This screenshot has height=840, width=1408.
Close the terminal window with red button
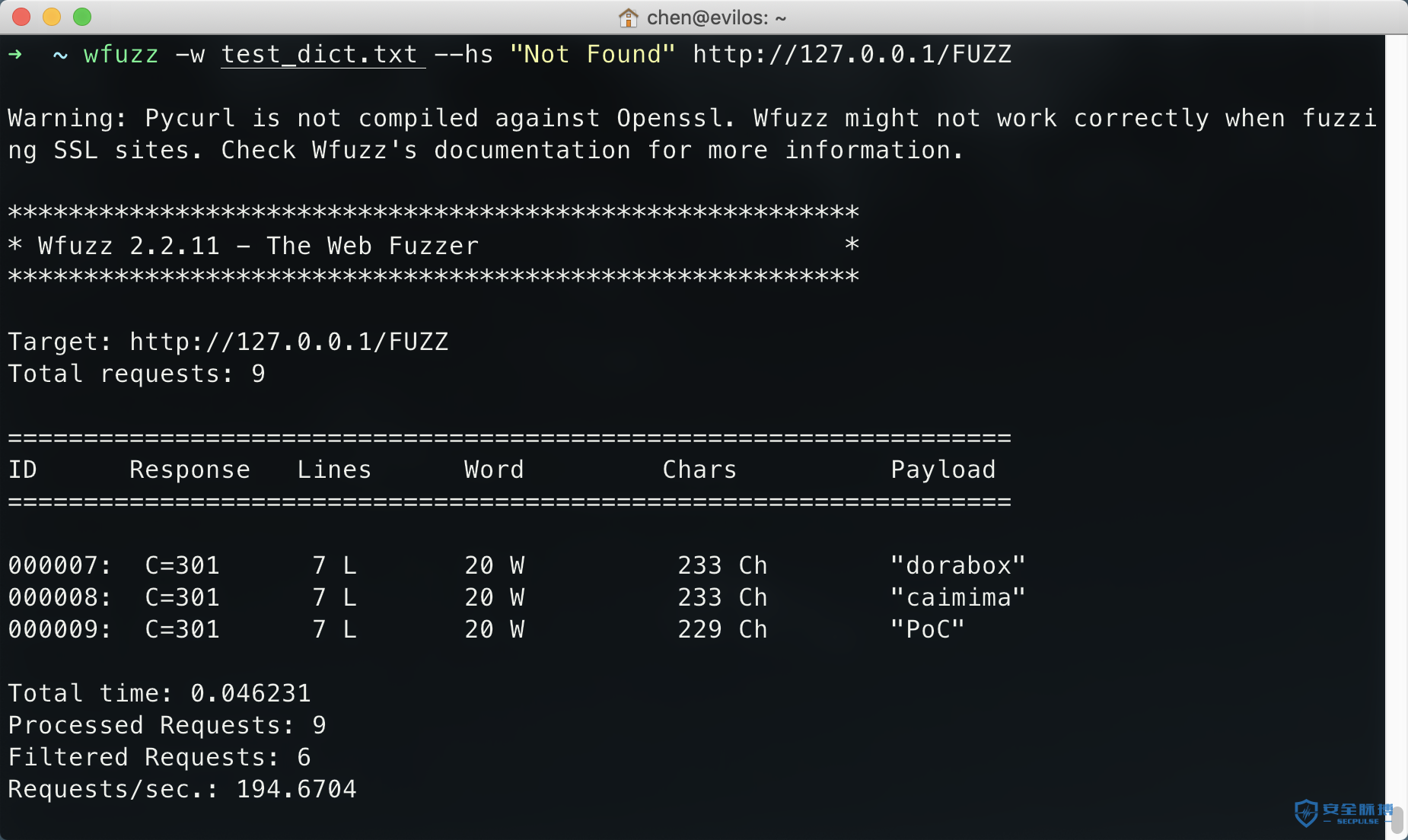coord(21,17)
